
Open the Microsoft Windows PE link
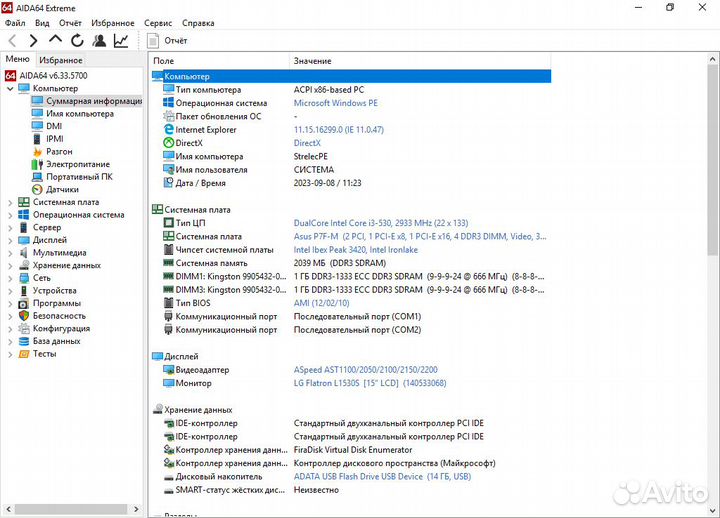pyautogui.click(x=335, y=103)
